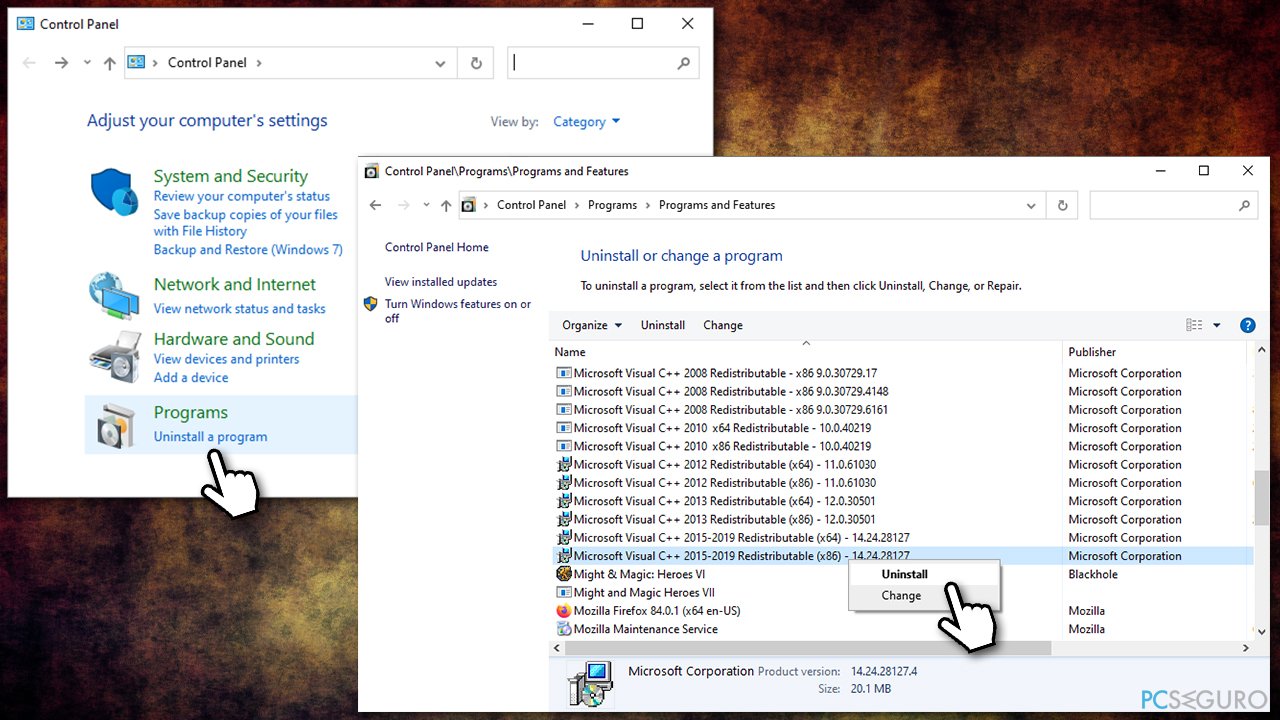Click the Might & Magic: Heroes VI icon

pos(563,574)
